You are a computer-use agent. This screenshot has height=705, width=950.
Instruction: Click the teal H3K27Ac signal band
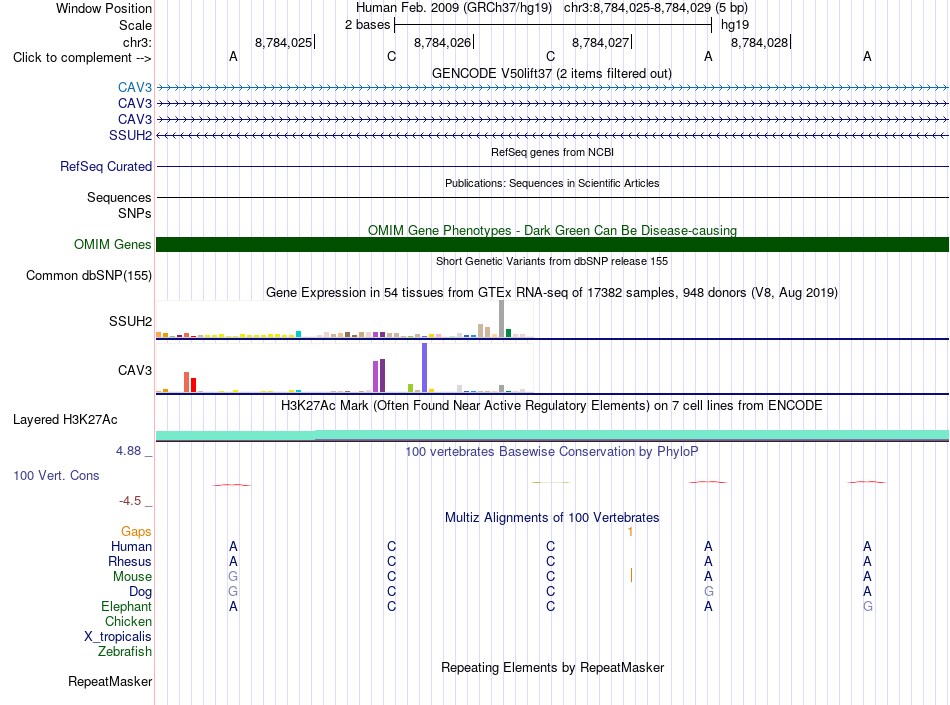[x=552, y=435]
